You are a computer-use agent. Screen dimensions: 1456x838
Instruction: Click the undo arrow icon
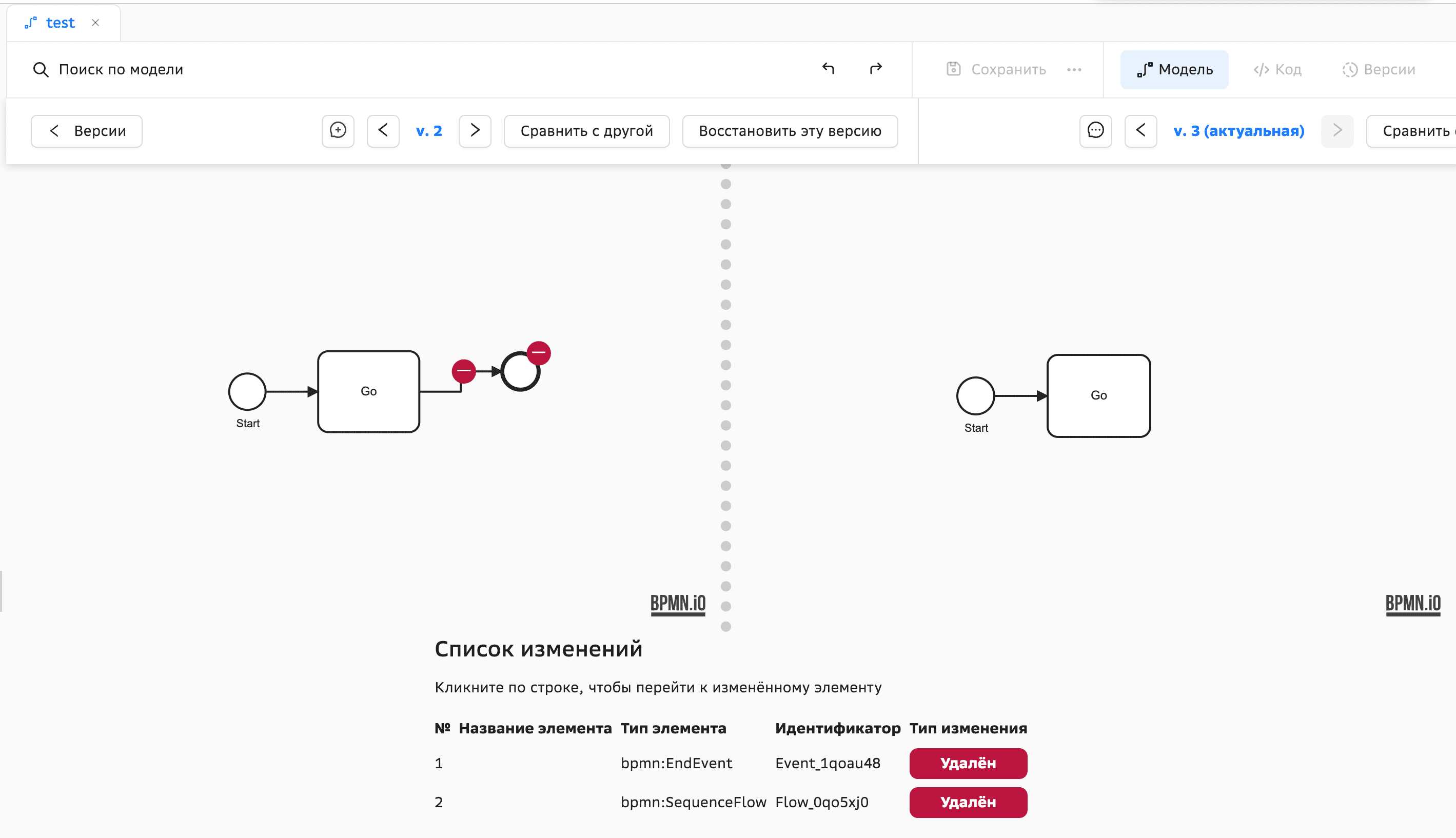click(828, 69)
